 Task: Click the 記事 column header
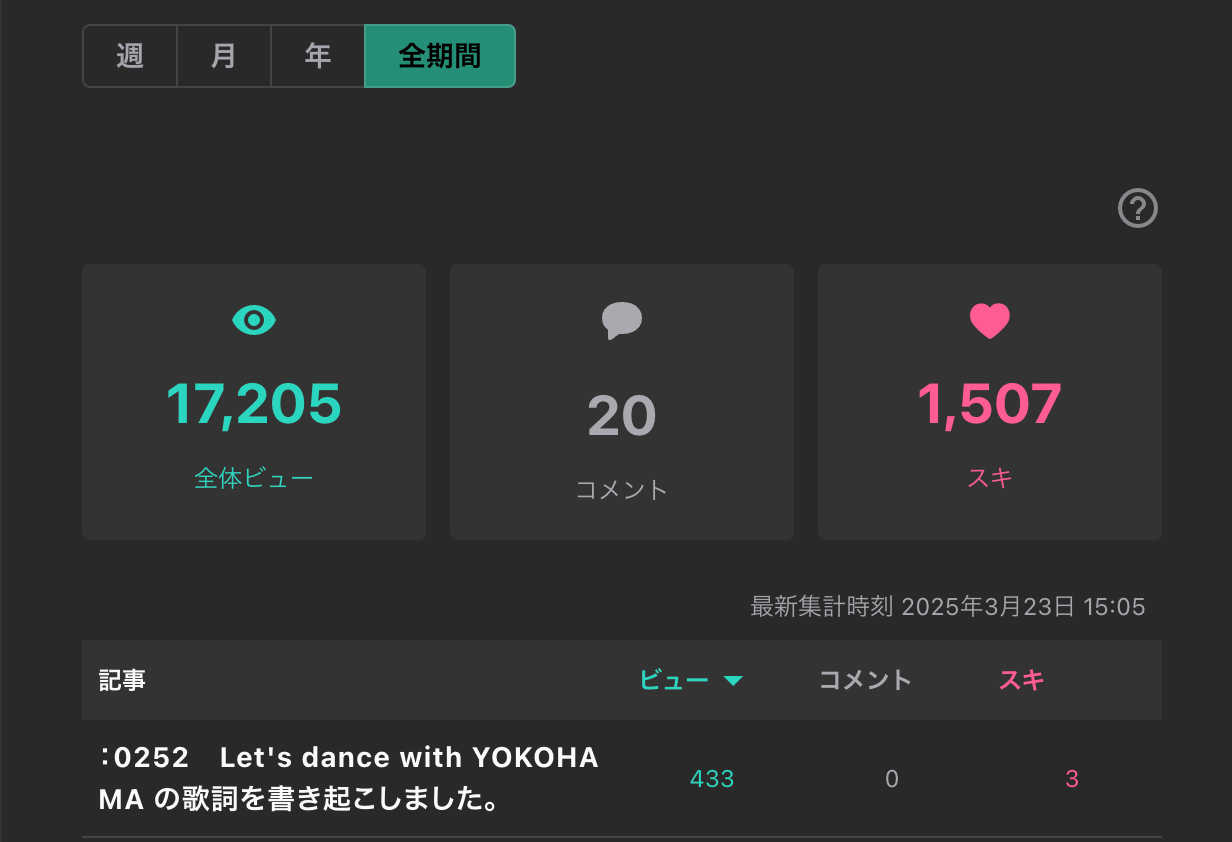122,680
